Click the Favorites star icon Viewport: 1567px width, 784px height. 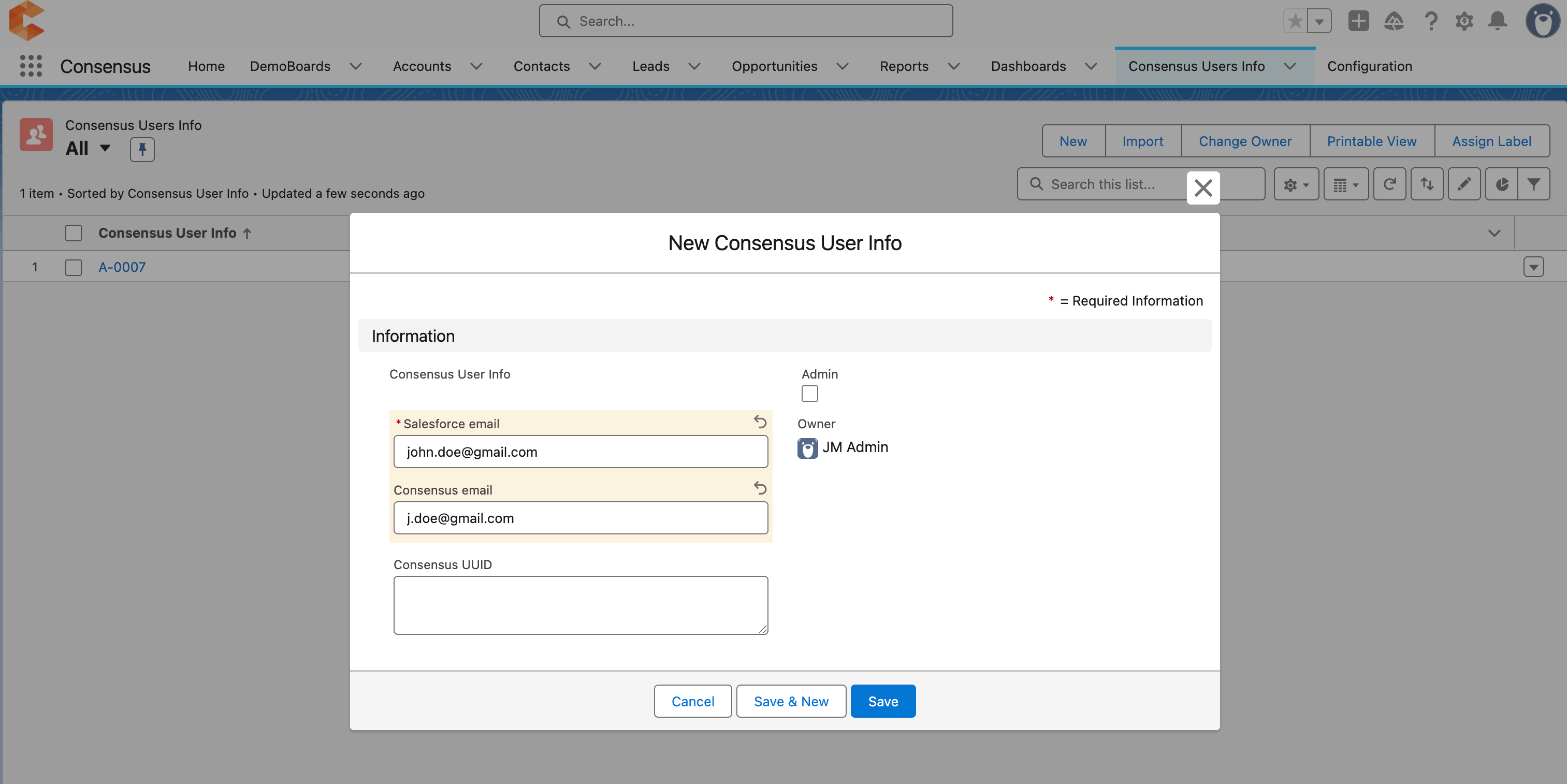1295,21
